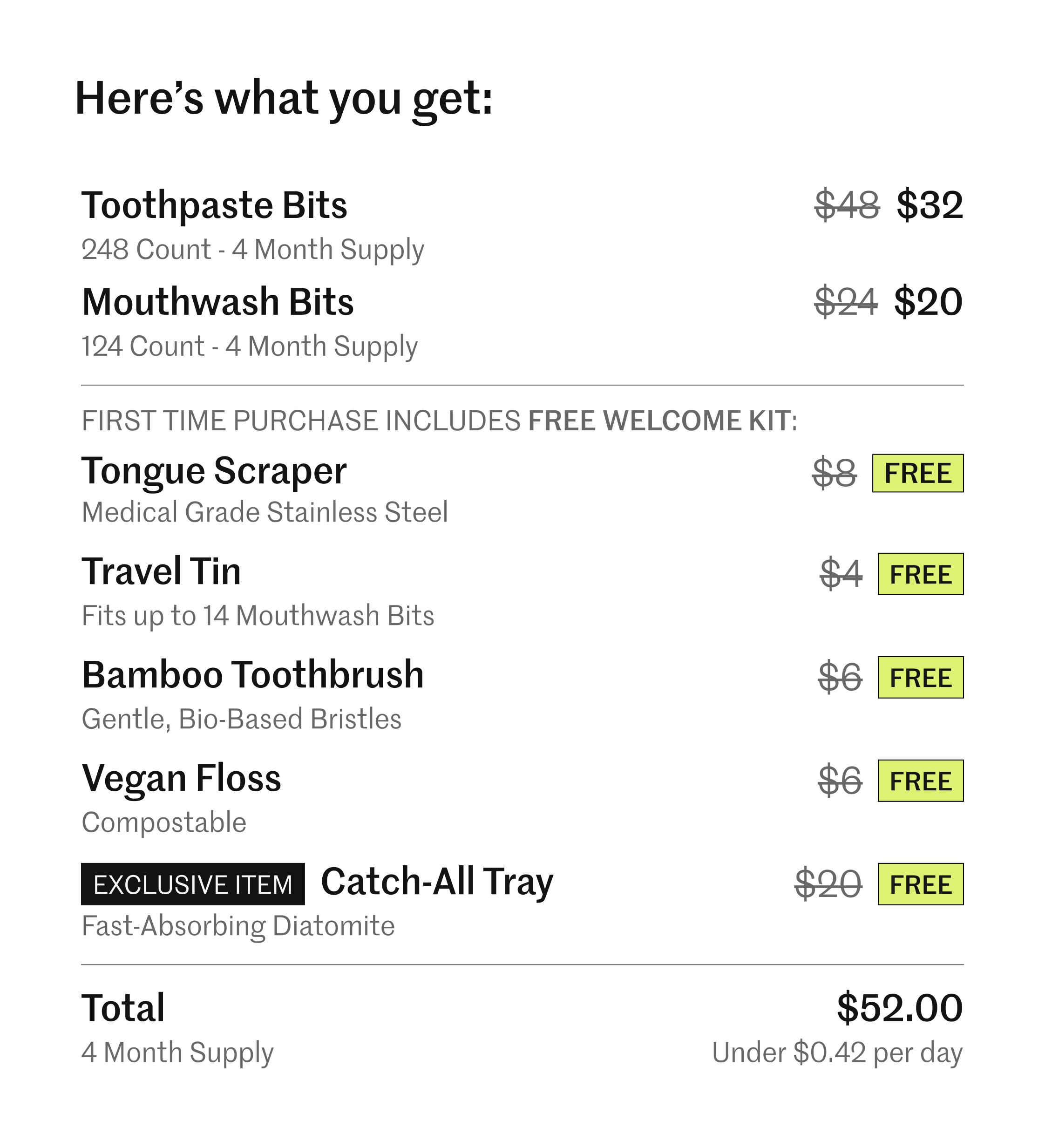Click the FREE badge for Catch-All Tray
Image resolution: width=1045 pixels, height=1148 pixels.
click(920, 884)
